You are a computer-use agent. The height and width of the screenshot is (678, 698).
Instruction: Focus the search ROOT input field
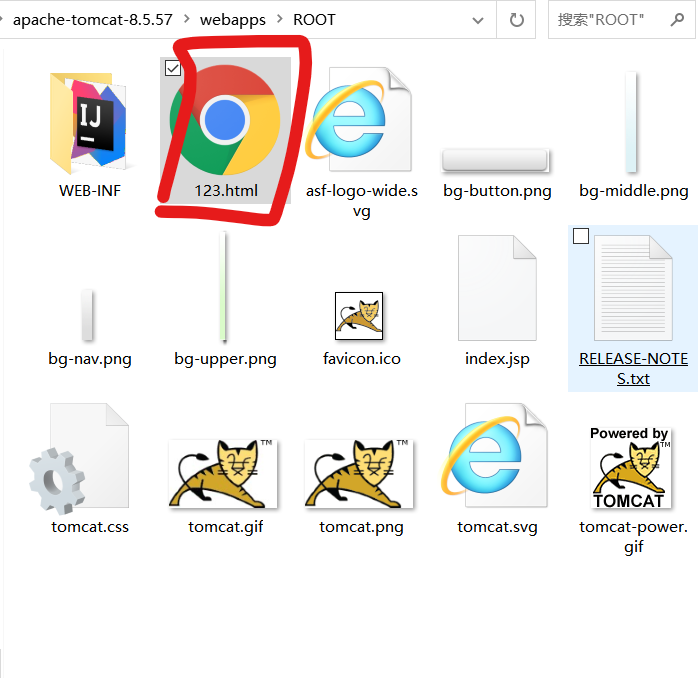(x=622, y=20)
